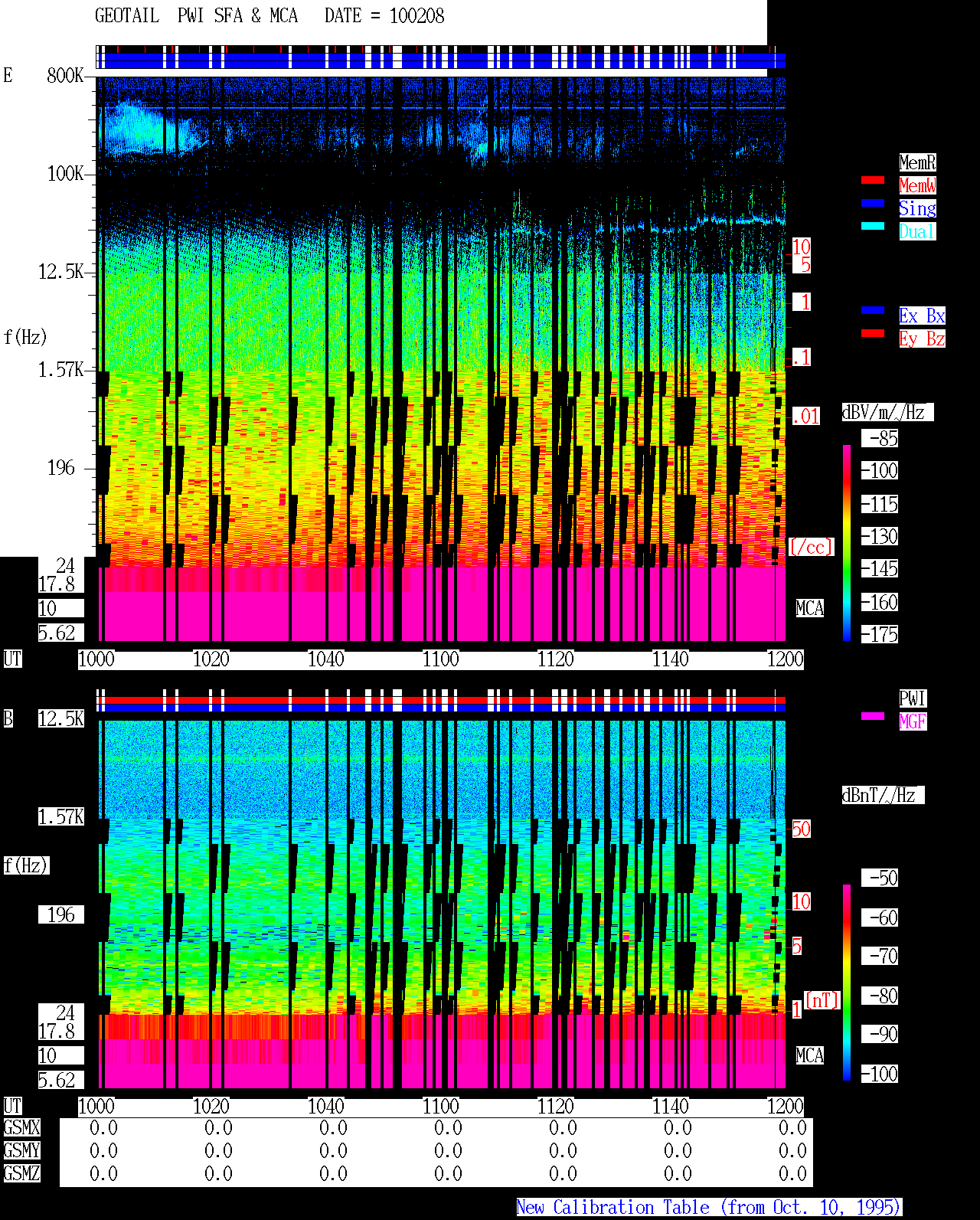The height and width of the screenshot is (1220, 980).
Task: Click the red Ey Bz legend swatch
Action: [x=873, y=333]
